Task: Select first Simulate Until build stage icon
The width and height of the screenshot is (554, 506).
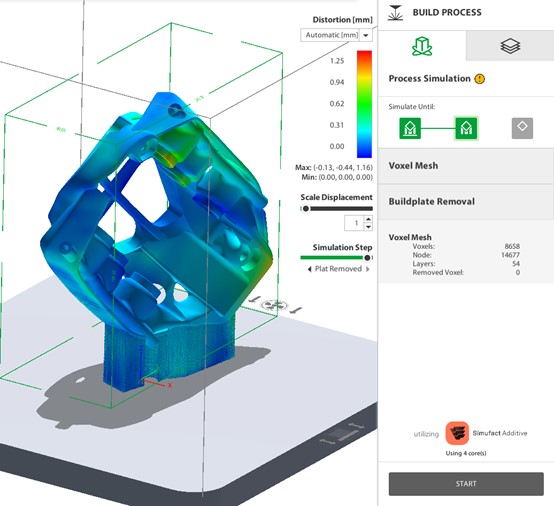Action: (410, 128)
